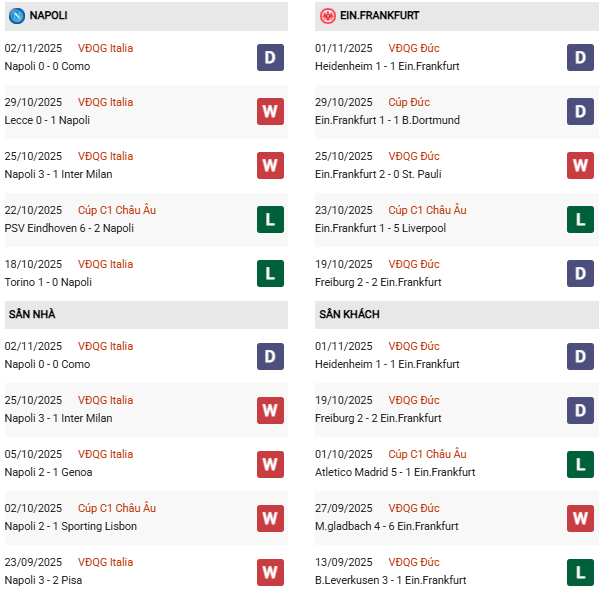This screenshot has height=595, width=600.
Task: Click loss badge for PSV Eindhoven 6 - 2 Napoli
Action: 270,220
